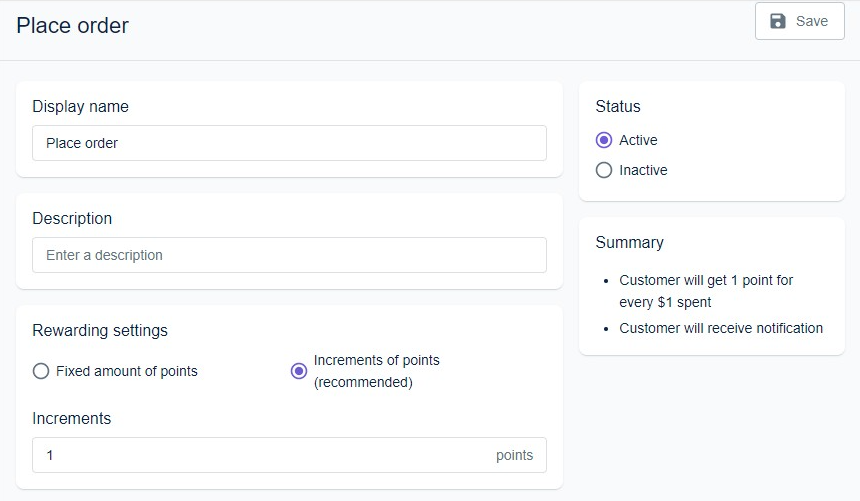Image resolution: width=860 pixels, height=501 pixels.
Task: Select the Increments of points radio circle
Action: (299, 371)
